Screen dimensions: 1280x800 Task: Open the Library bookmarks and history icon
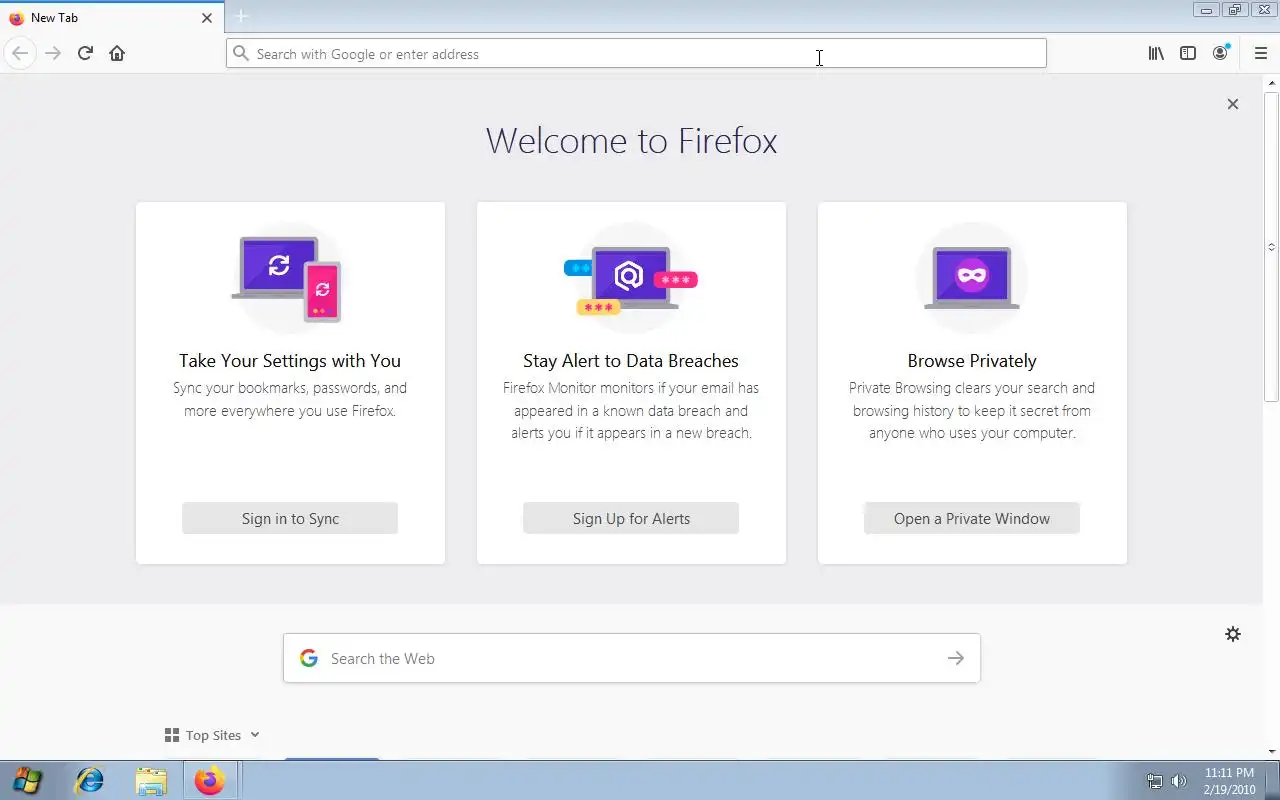[x=1156, y=53]
